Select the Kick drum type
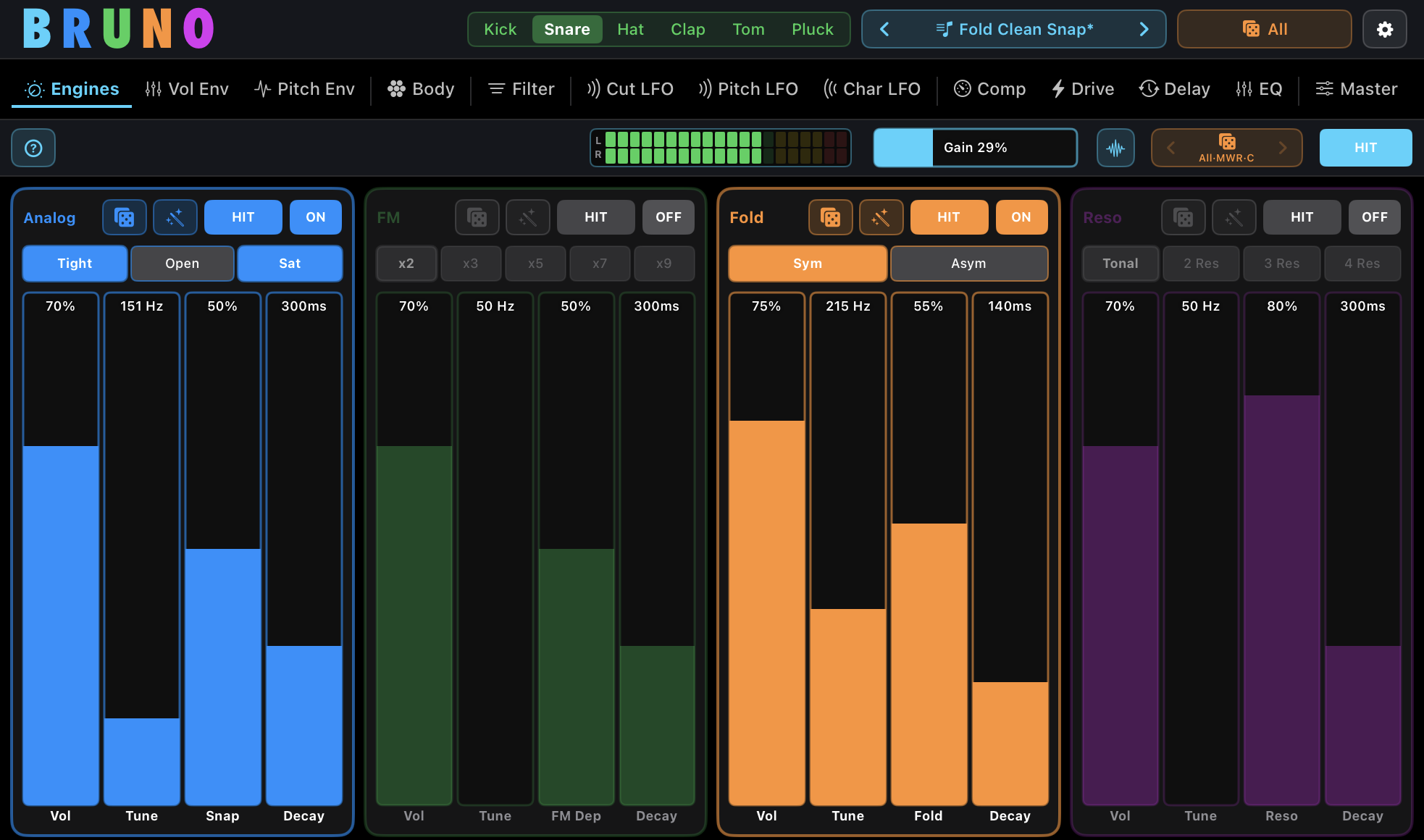Viewport: 1424px width, 840px height. point(501,30)
